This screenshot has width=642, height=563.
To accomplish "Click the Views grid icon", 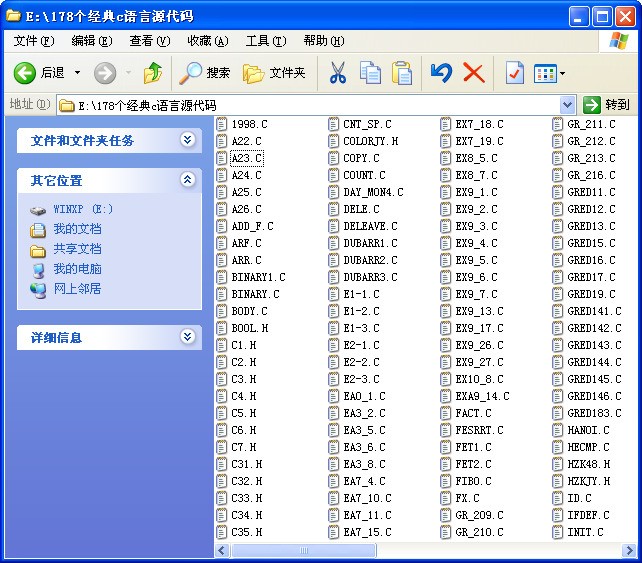I will [x=545, y=74].
